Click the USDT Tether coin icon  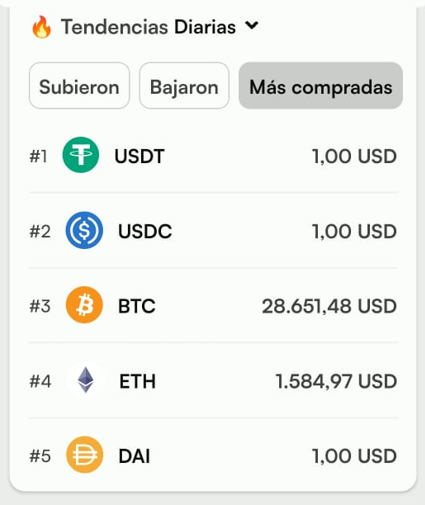81,155
